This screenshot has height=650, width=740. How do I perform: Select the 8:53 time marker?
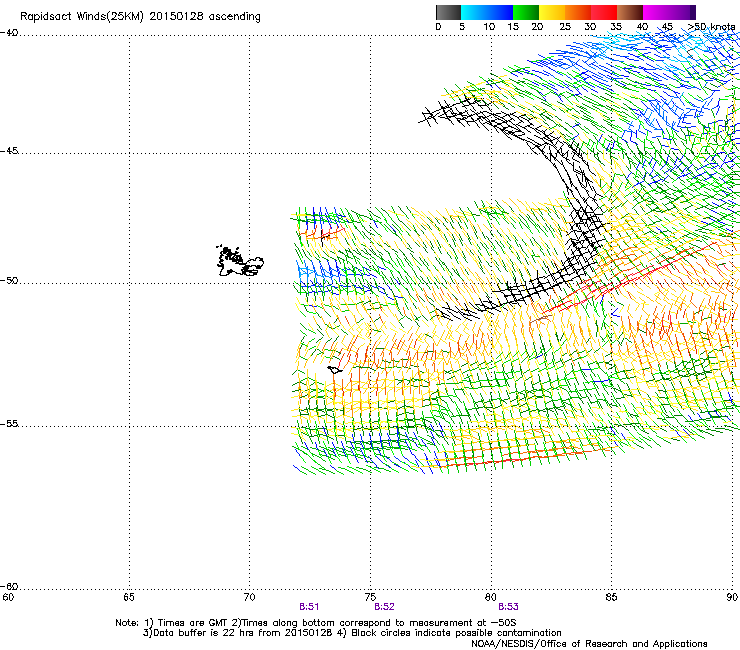[x=508, y=607]
